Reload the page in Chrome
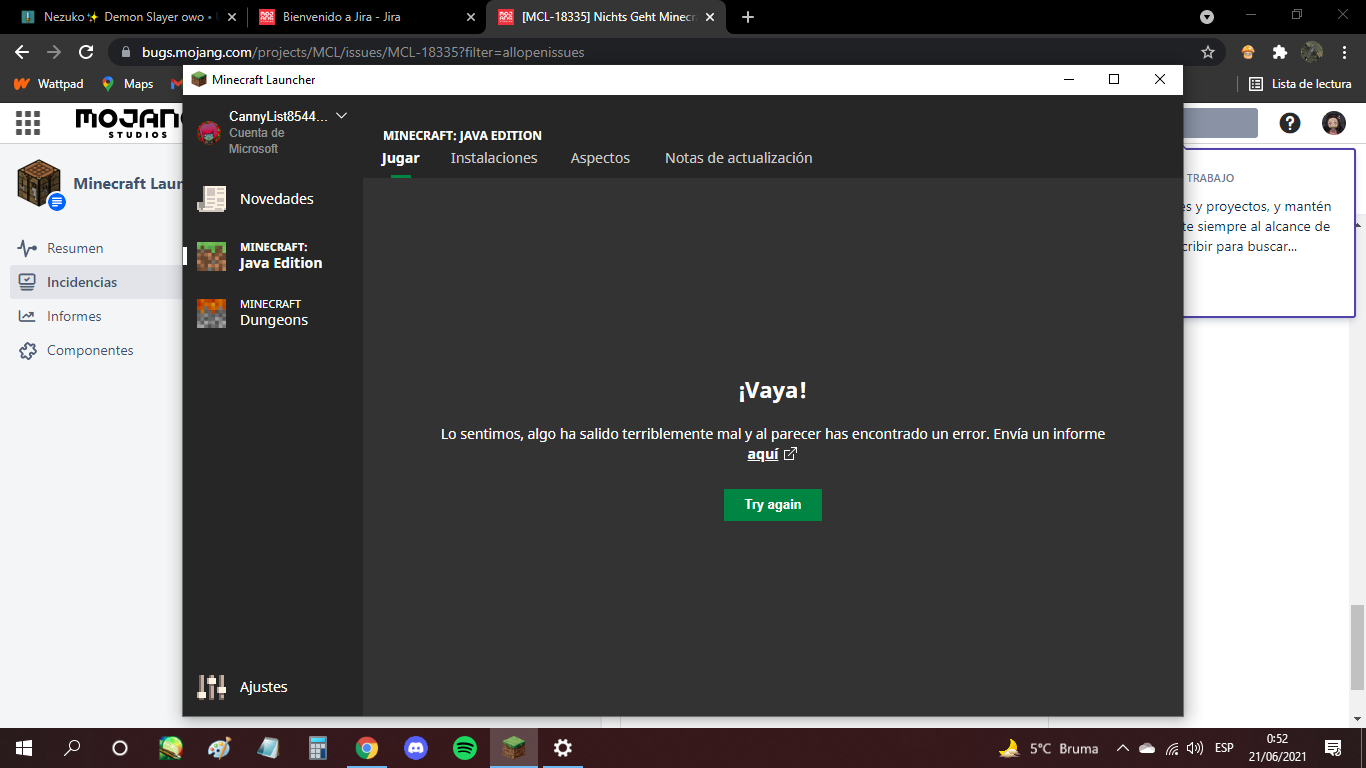Image resolution: width=1366 pixels, height=768 pixels. click(86, 52)
